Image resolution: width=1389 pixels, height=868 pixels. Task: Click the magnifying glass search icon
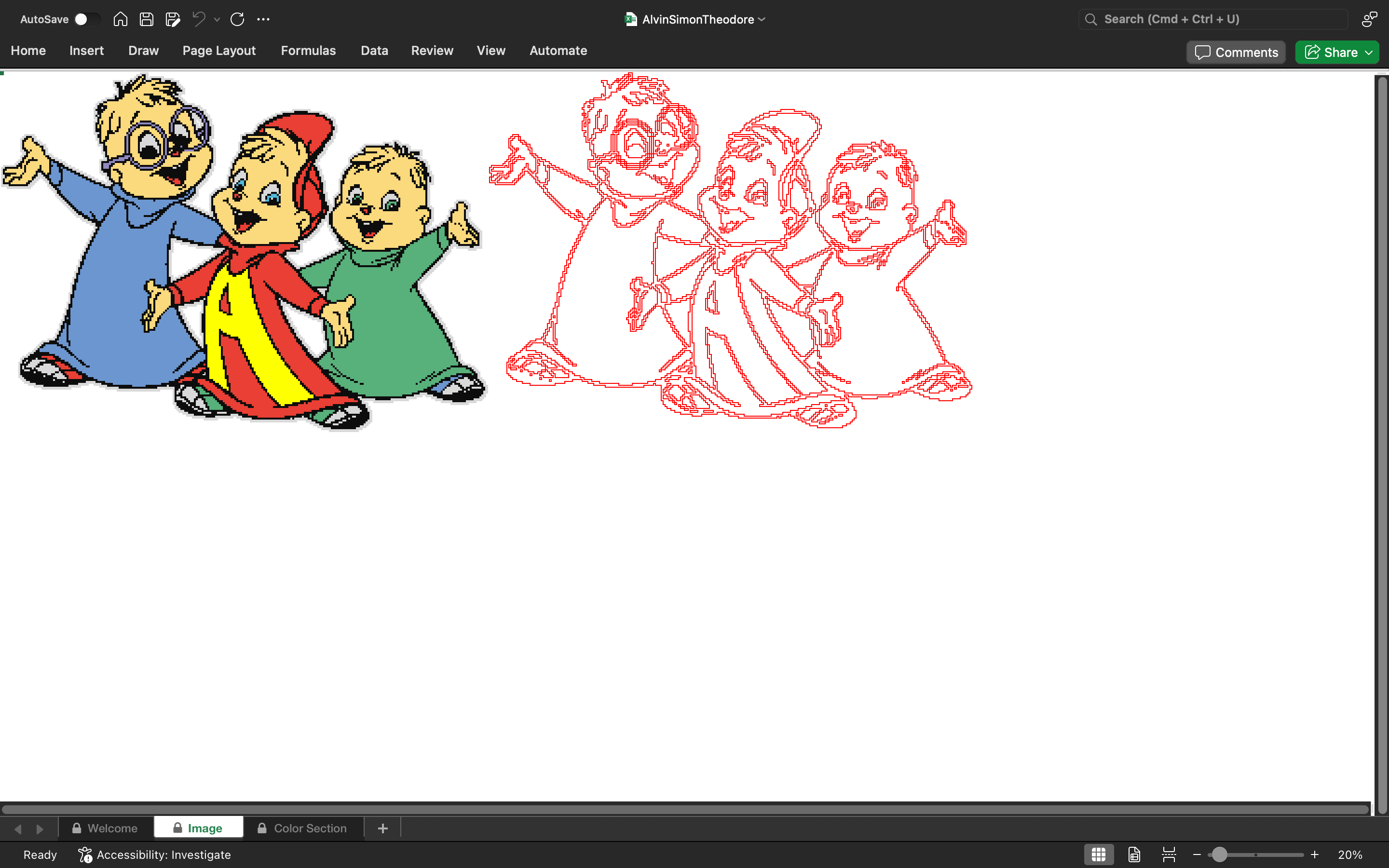pos(1091,19)
